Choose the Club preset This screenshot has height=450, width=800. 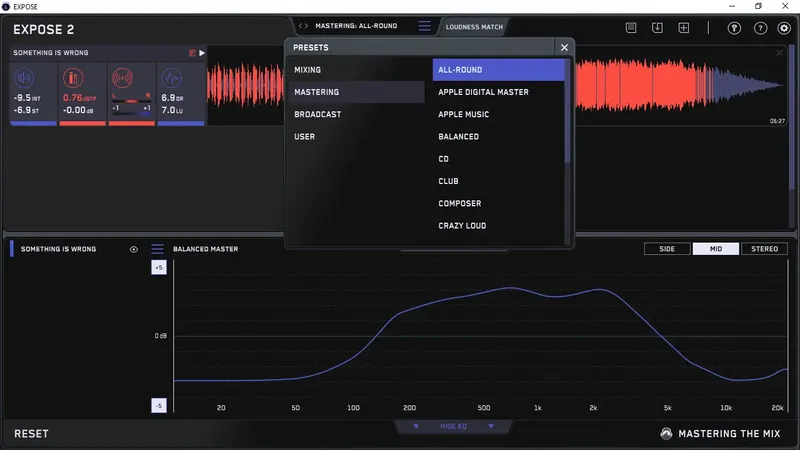[498, 181]
